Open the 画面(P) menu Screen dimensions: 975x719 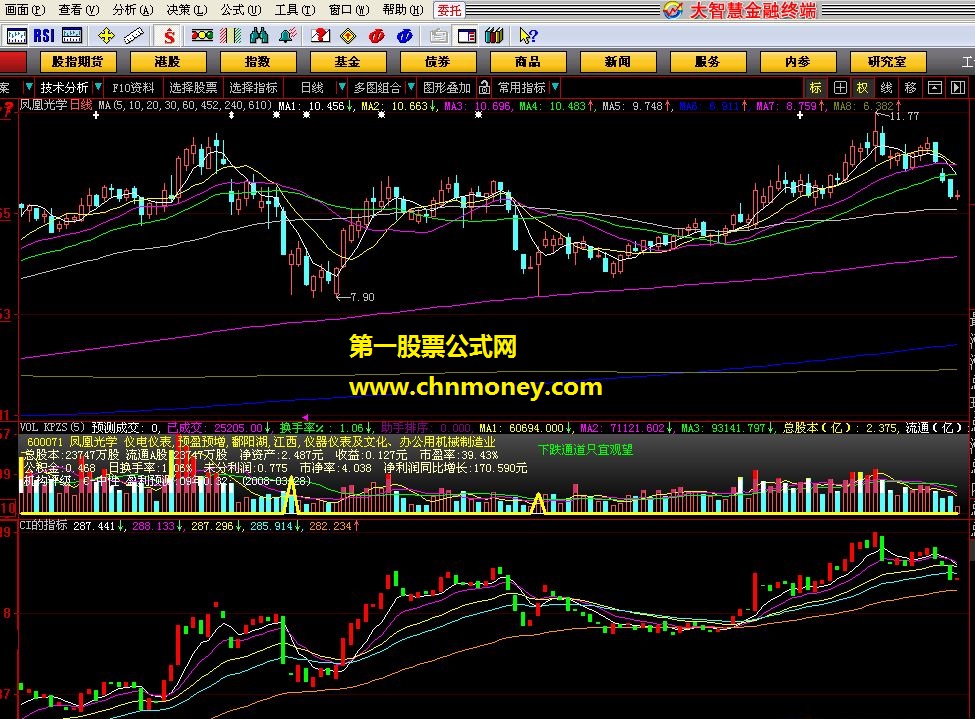point(25,10)
